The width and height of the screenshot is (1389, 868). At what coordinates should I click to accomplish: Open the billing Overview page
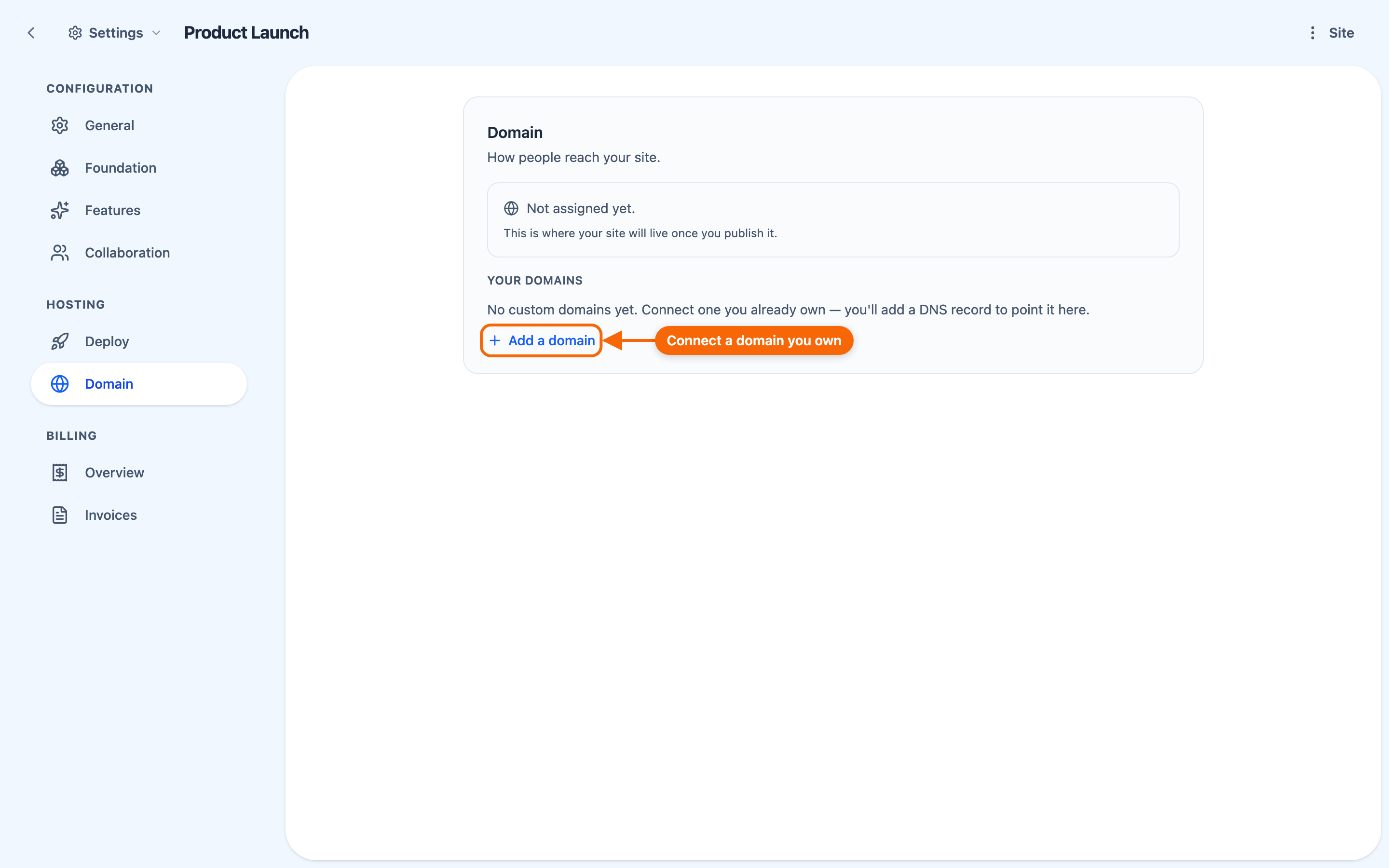click(139, 473)
